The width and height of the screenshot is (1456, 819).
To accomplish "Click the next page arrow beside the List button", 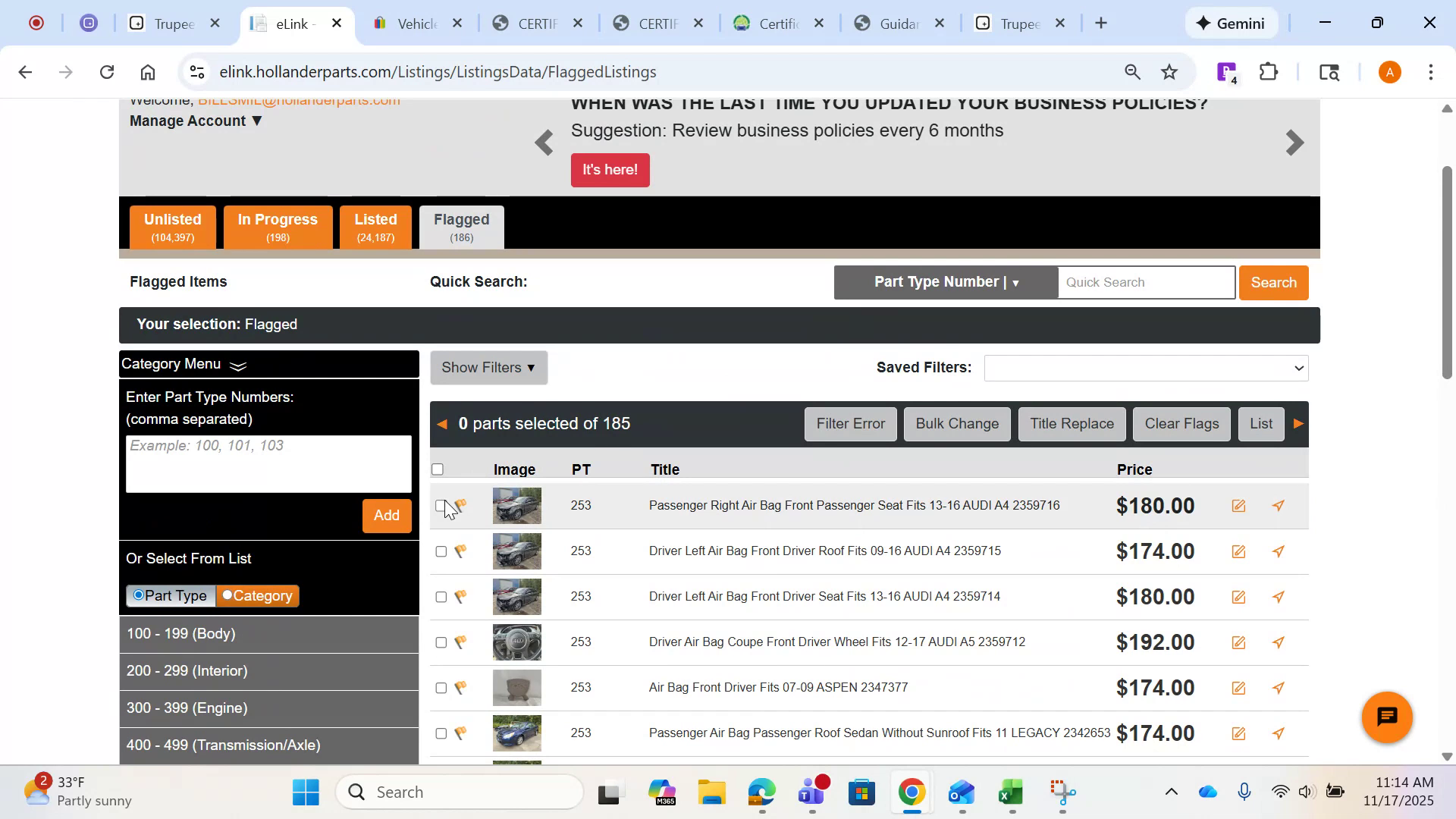I will coord(1298,423).
